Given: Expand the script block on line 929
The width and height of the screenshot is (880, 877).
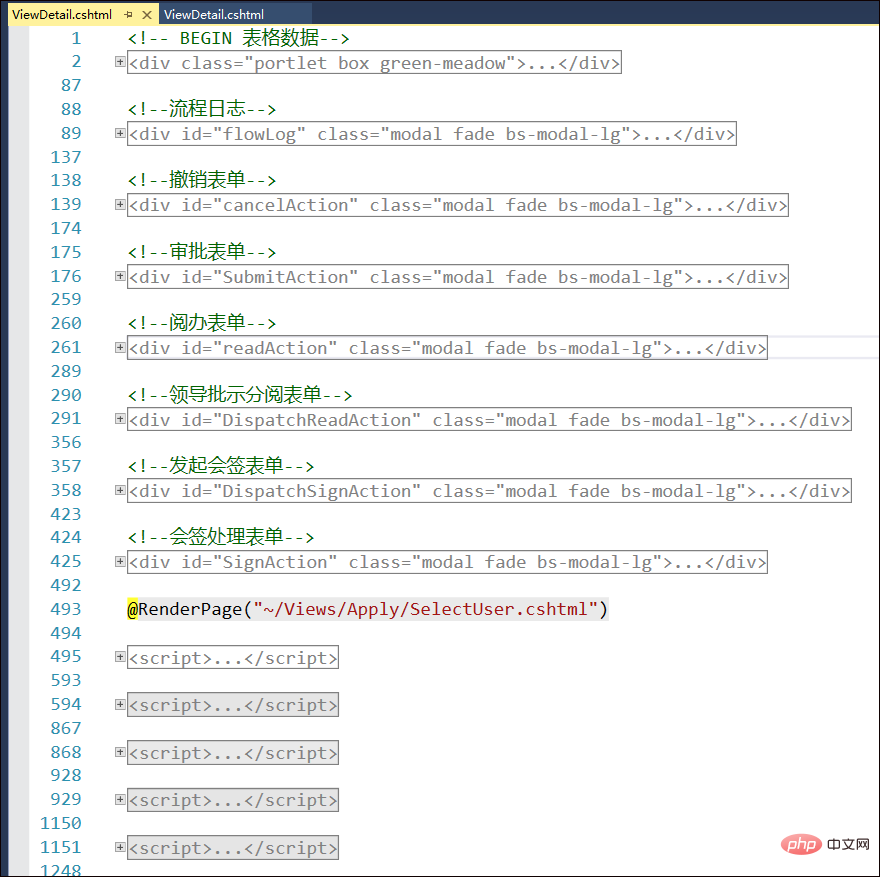Looking at the screenshot, I should point(120,800).
